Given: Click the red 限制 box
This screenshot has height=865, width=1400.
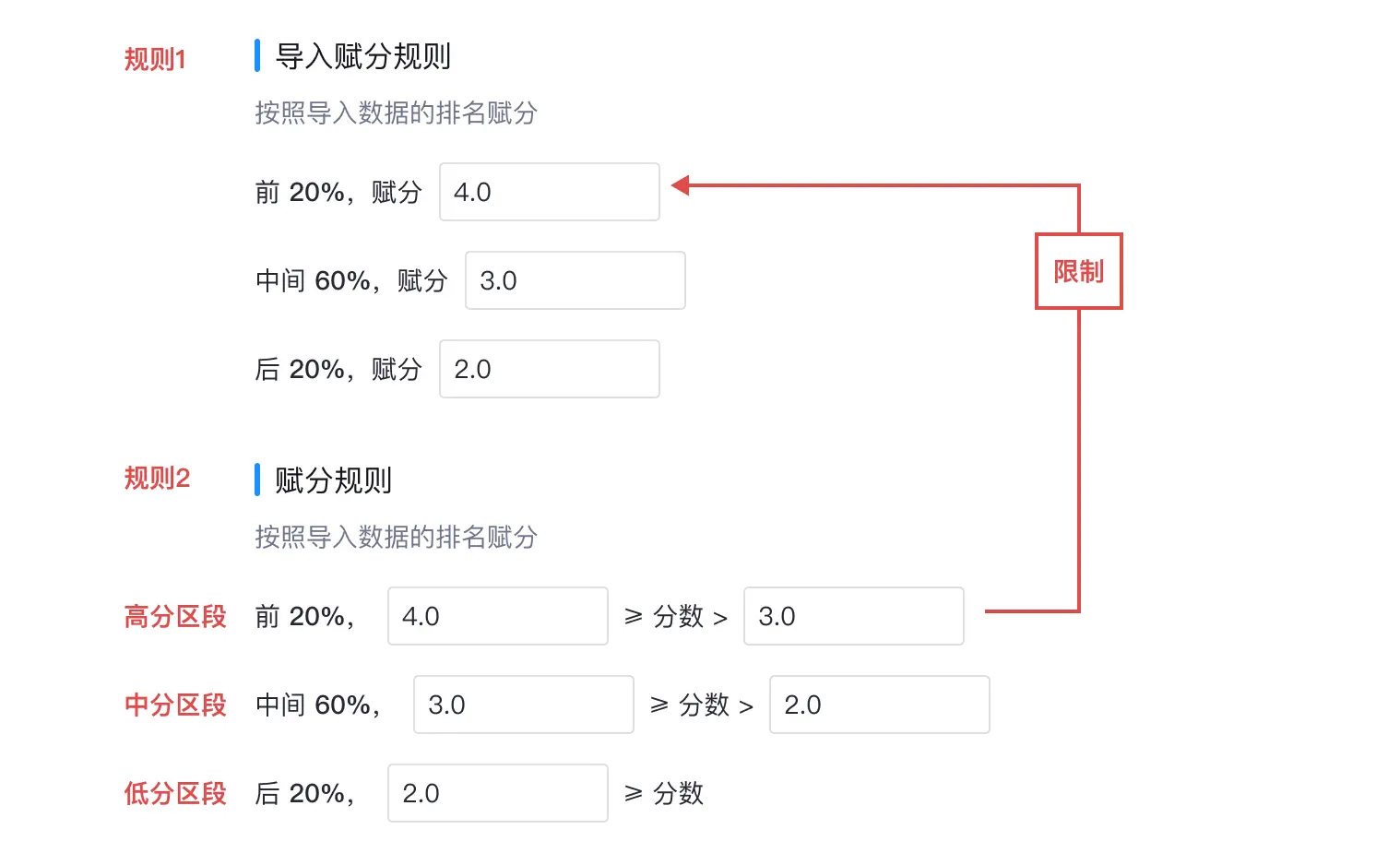Looking at the screenshot, I should pos(1079,271).
